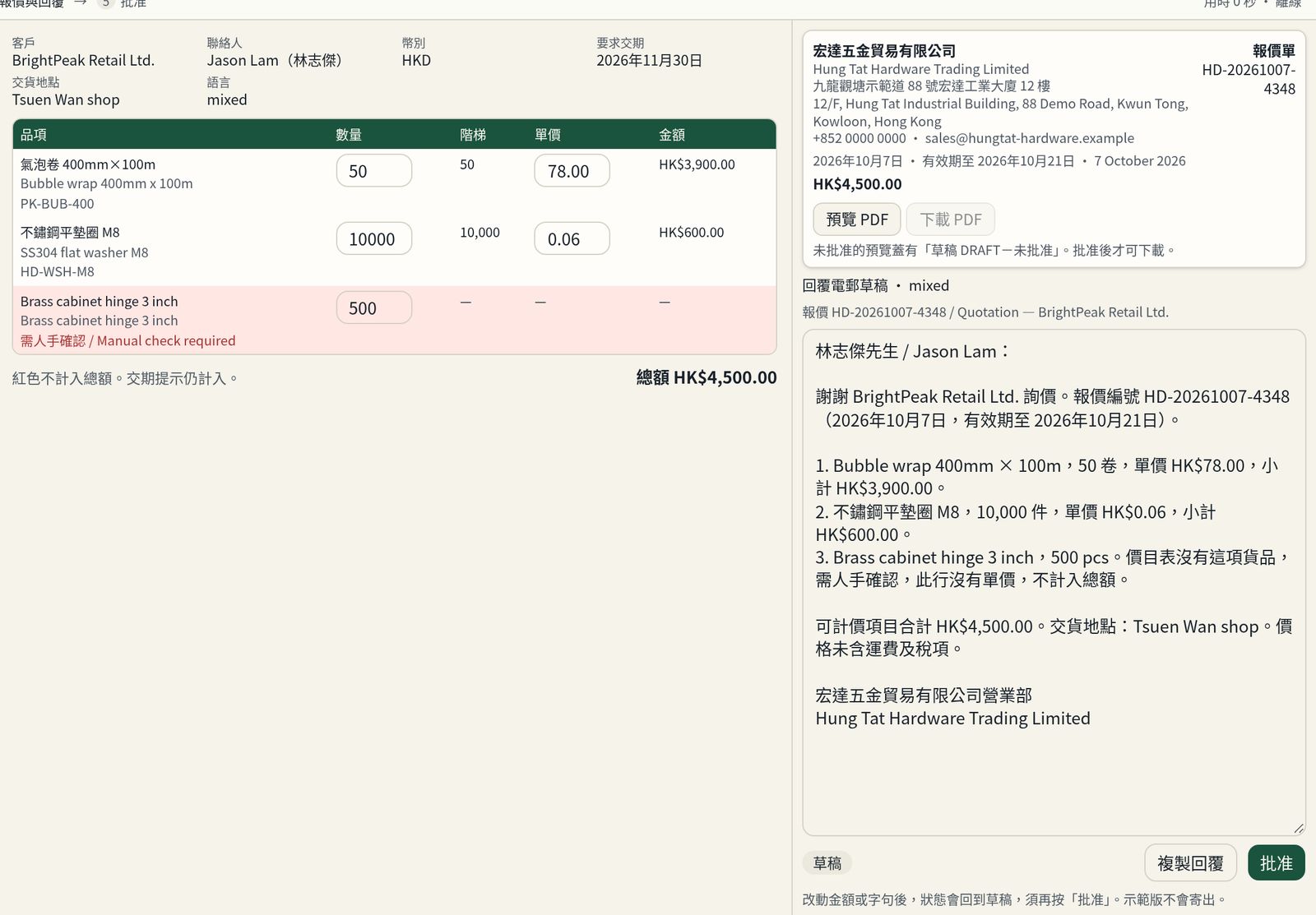
Task: Edit the M8 washer quantity field 10000
Action: (374, 239)
